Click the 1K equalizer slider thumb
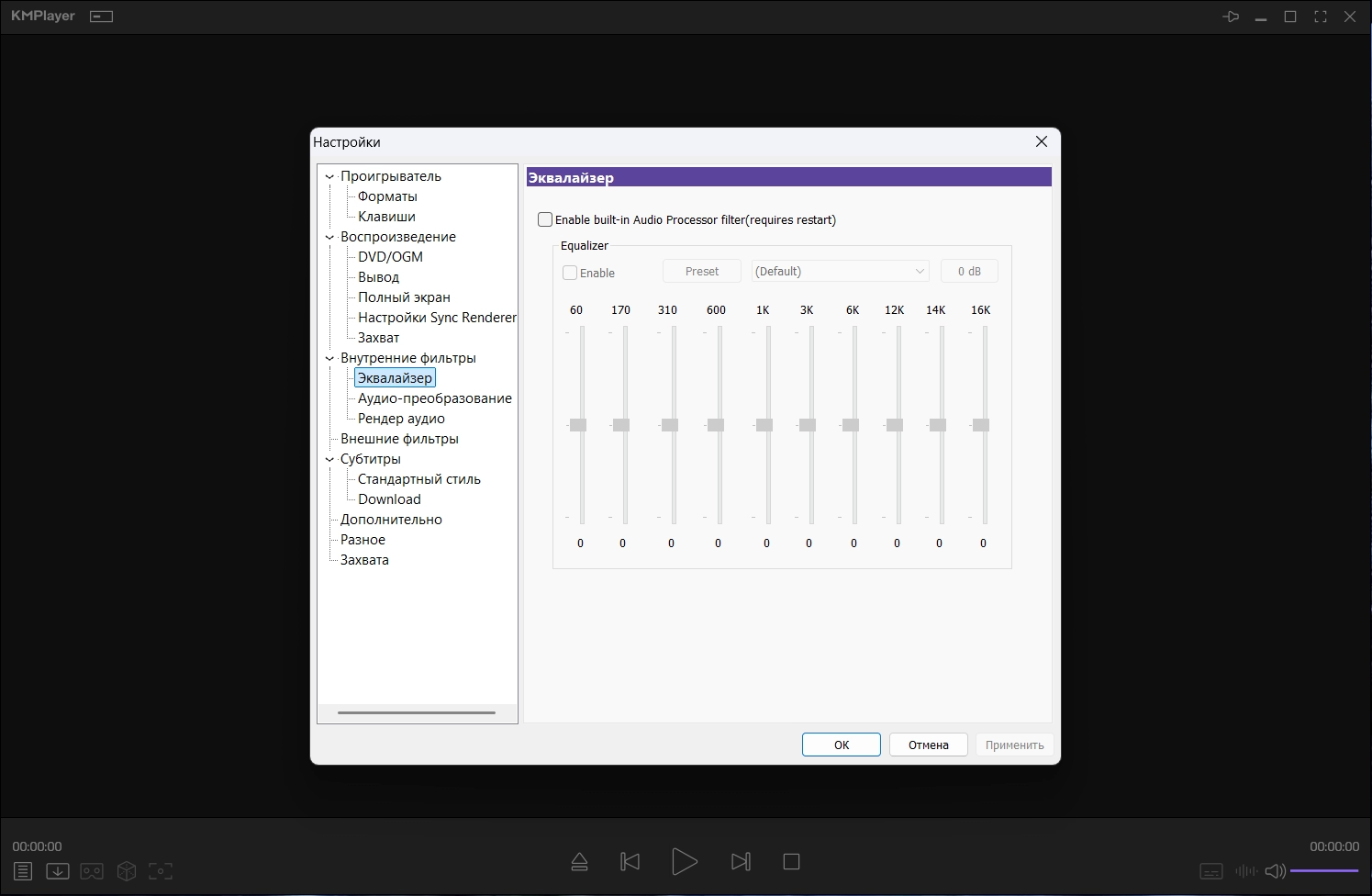The width and height of the screenshot is (1372, 896). pyautogui.click(x=764, y=425)
